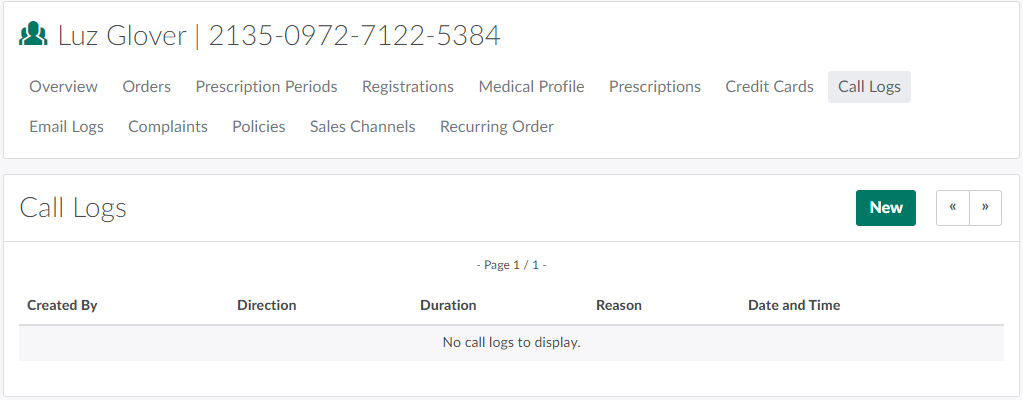Create a new call log entry
Screen dimensions: 1023x400
click(885, 208)
